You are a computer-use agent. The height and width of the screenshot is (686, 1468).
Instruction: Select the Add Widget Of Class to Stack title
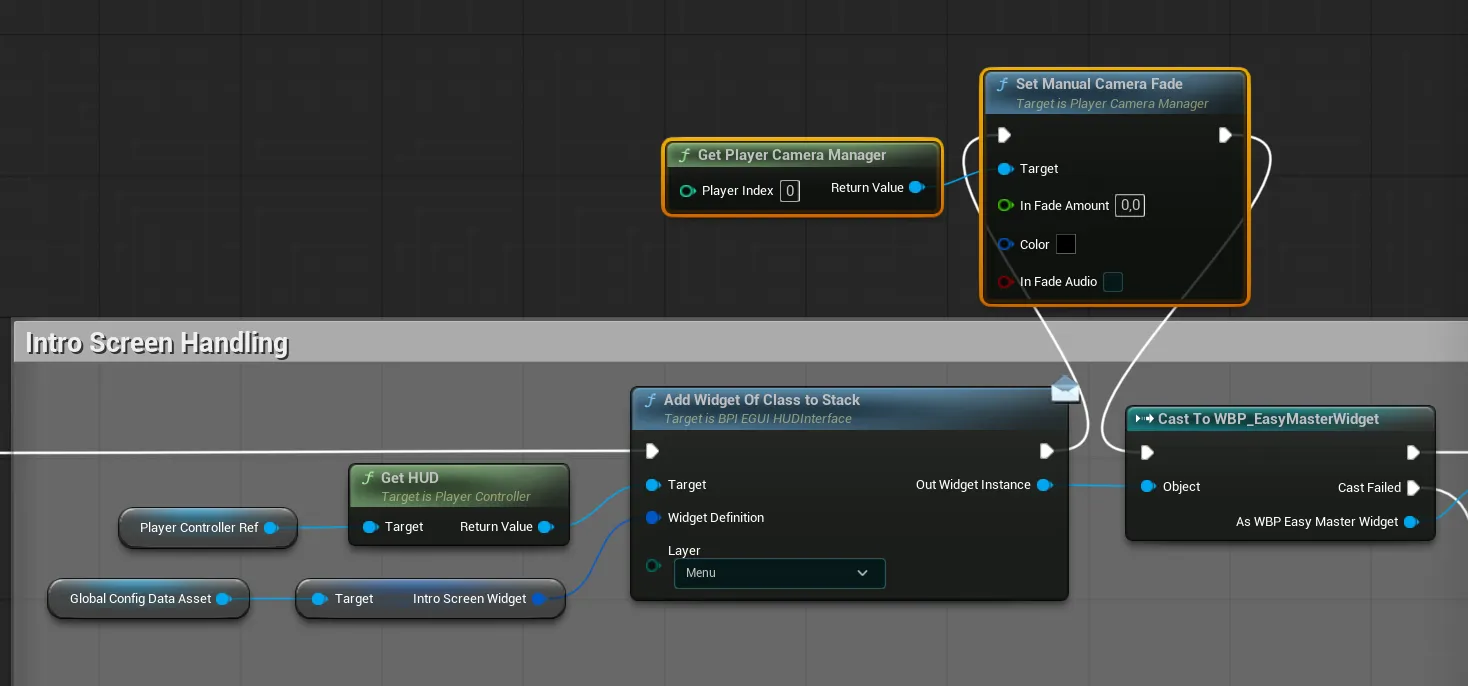pos(762,400)
